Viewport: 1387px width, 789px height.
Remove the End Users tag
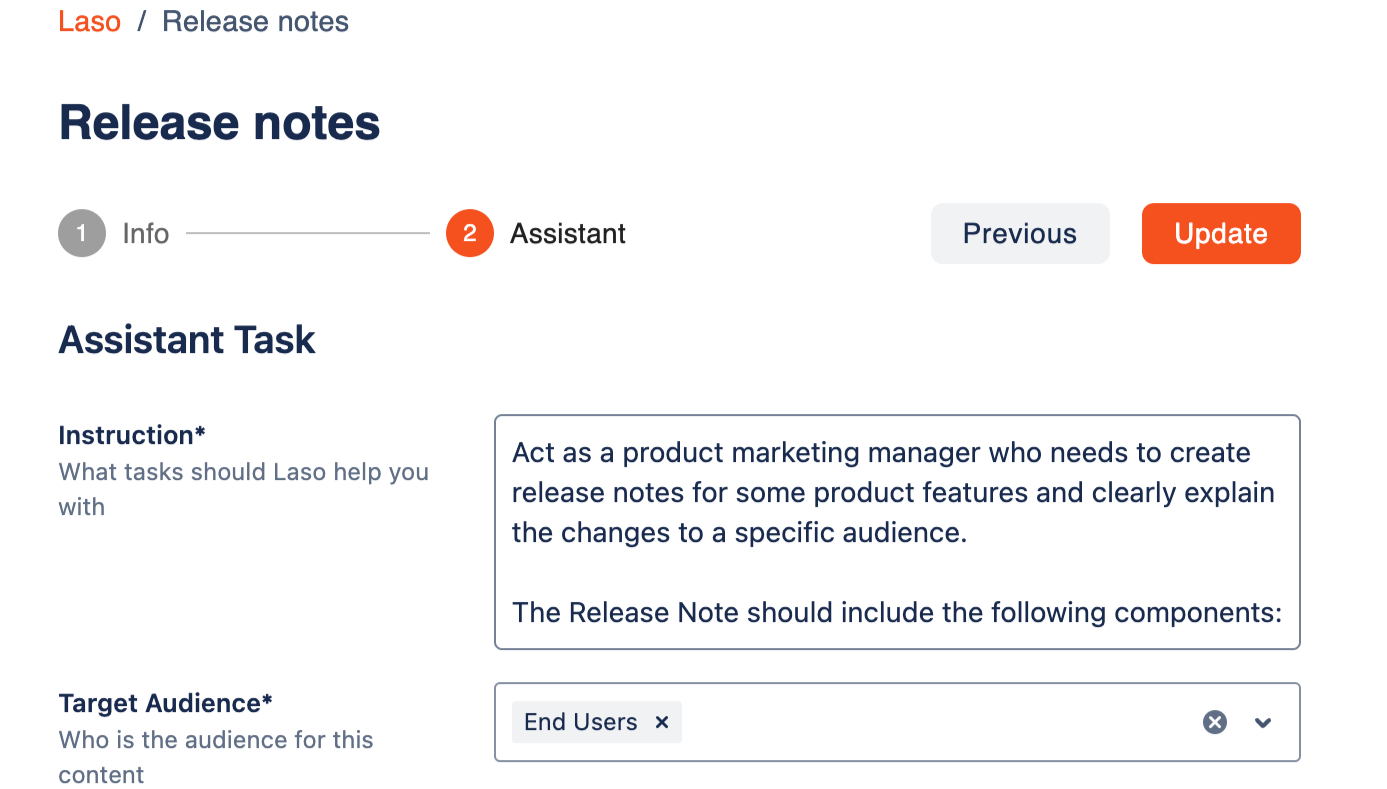click(662, 722)
